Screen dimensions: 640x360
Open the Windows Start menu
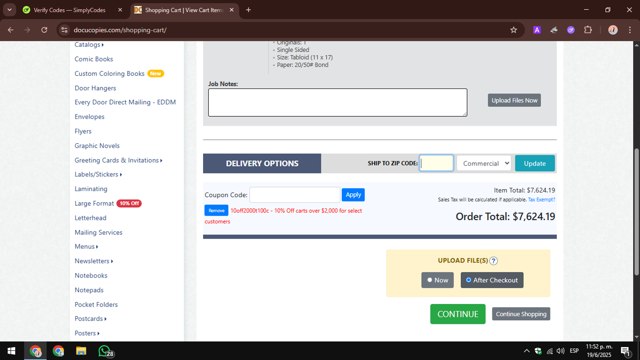[11, 351]
